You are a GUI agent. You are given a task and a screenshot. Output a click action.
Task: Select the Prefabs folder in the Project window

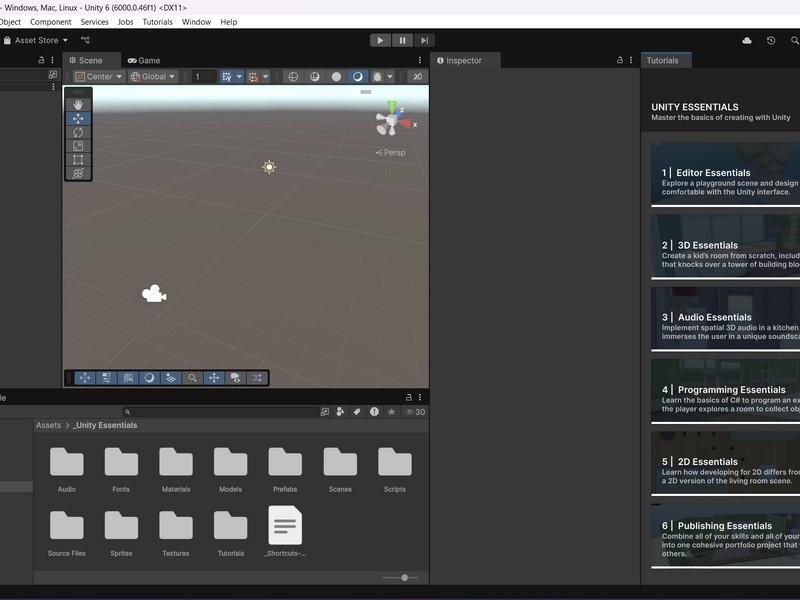point(287,460)
